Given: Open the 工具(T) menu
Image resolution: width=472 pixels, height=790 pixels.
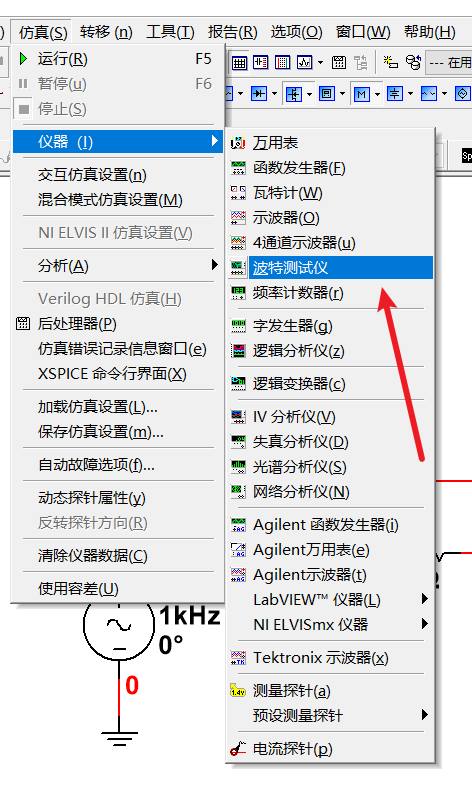Looking at the screenshot, I should click(170, 32).
